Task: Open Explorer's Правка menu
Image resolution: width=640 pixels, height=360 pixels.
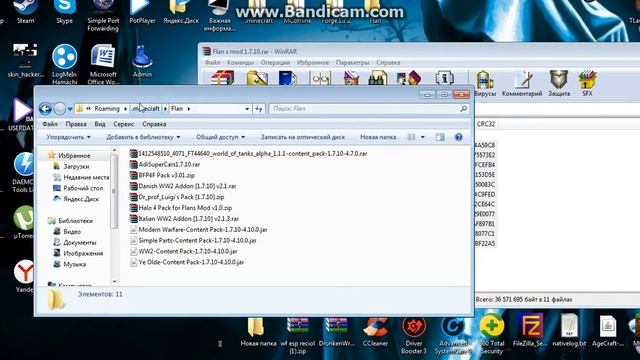Action: tap(76, 124)
